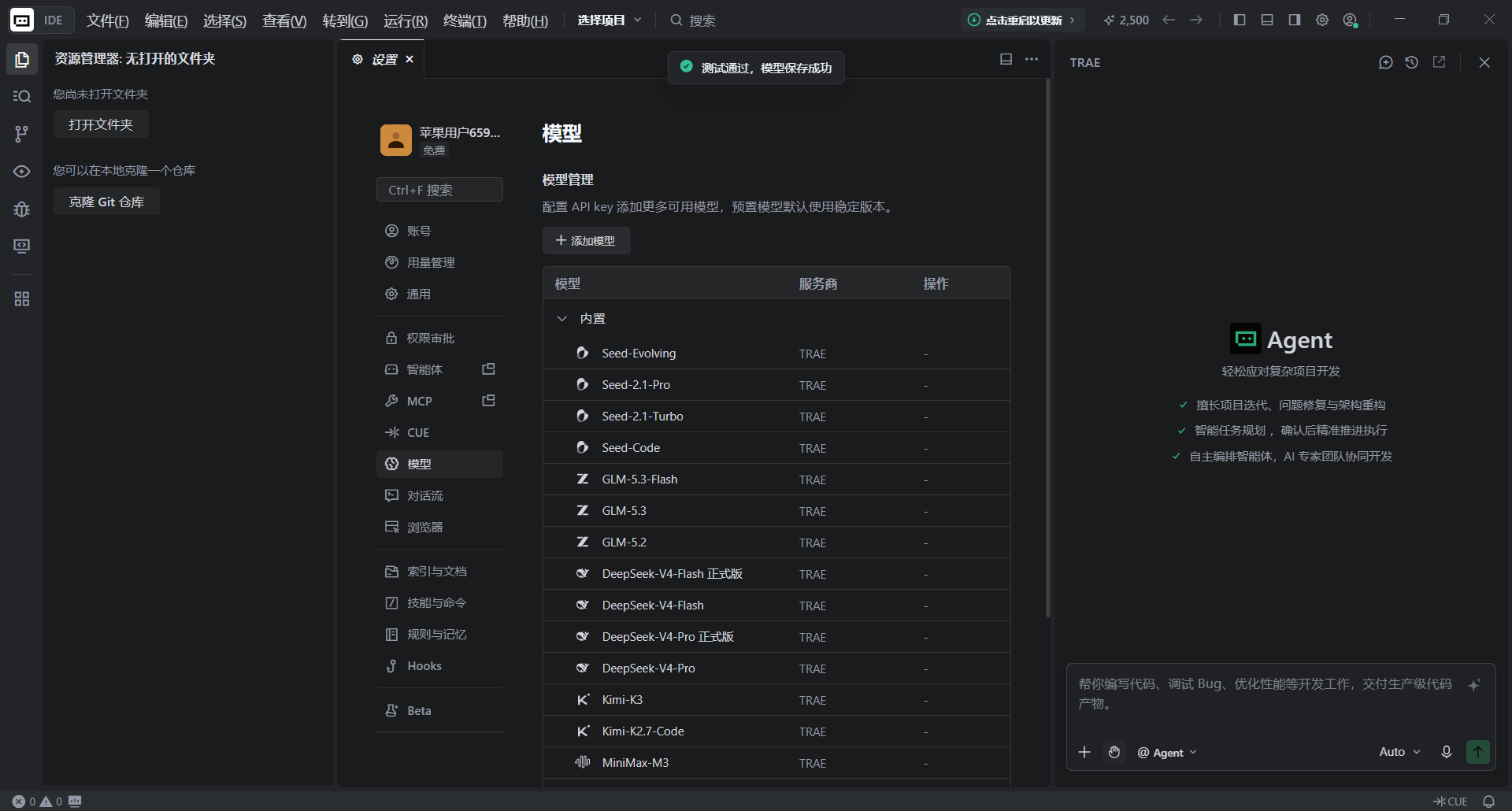Click the hand icon in the chat input toolbar
The image size is (1512, 811).
pos(1114,752)
